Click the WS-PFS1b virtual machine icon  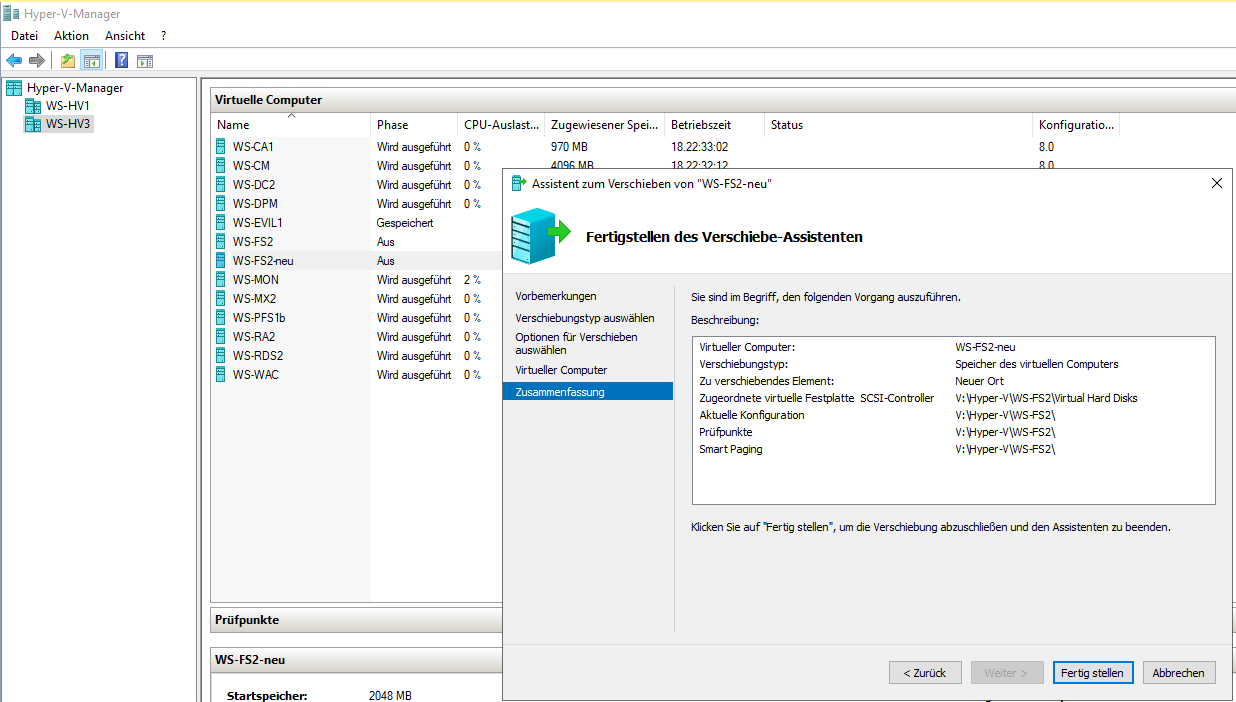click(x=221, y=318)
